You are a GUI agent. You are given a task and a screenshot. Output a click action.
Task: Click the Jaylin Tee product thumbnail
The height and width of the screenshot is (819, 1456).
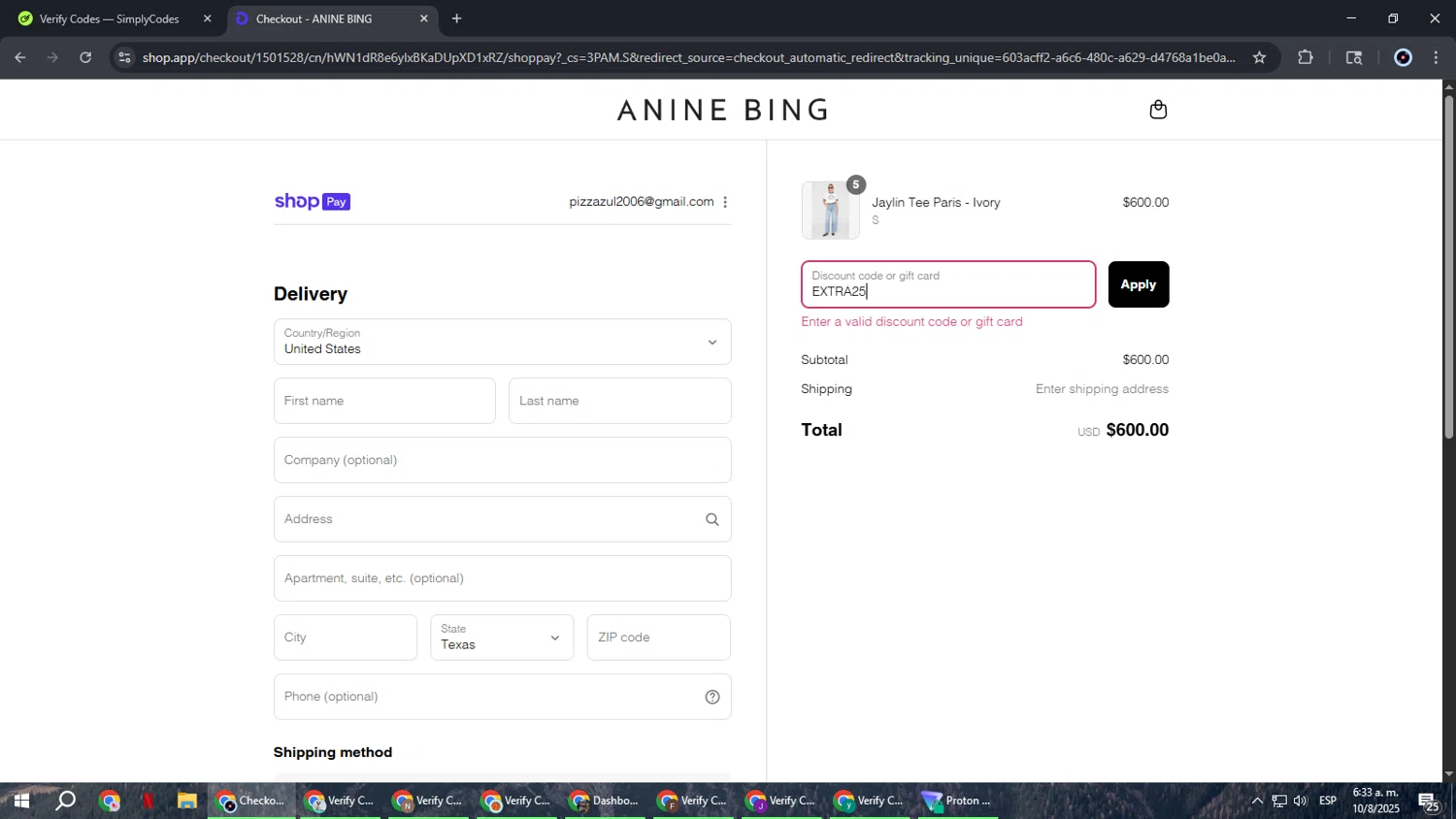pyautogui.click(x=830, y=210)
